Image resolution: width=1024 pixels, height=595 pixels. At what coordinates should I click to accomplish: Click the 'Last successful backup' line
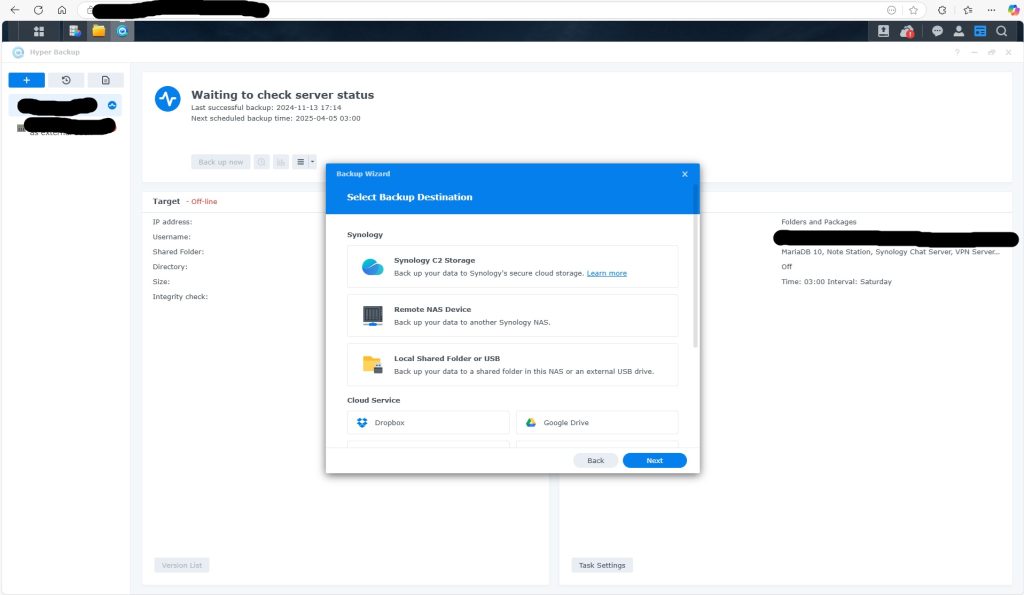pyautogui.click(x=266, y=108)
